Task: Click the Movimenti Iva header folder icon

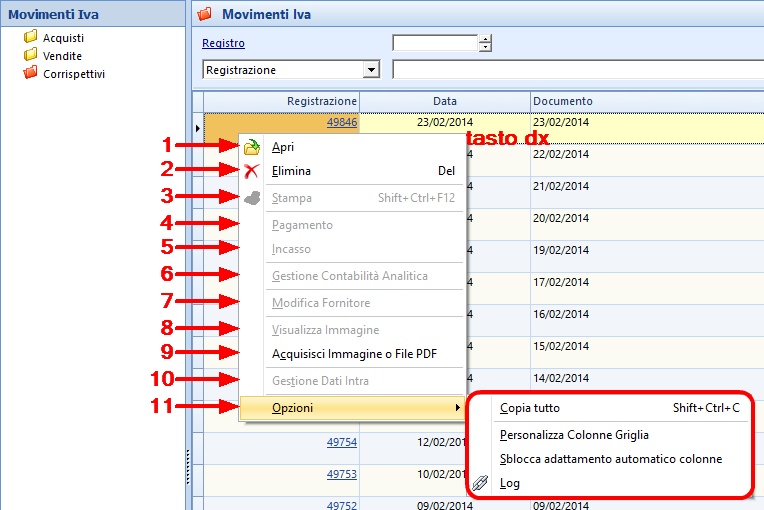Action: tap(205, 15)
